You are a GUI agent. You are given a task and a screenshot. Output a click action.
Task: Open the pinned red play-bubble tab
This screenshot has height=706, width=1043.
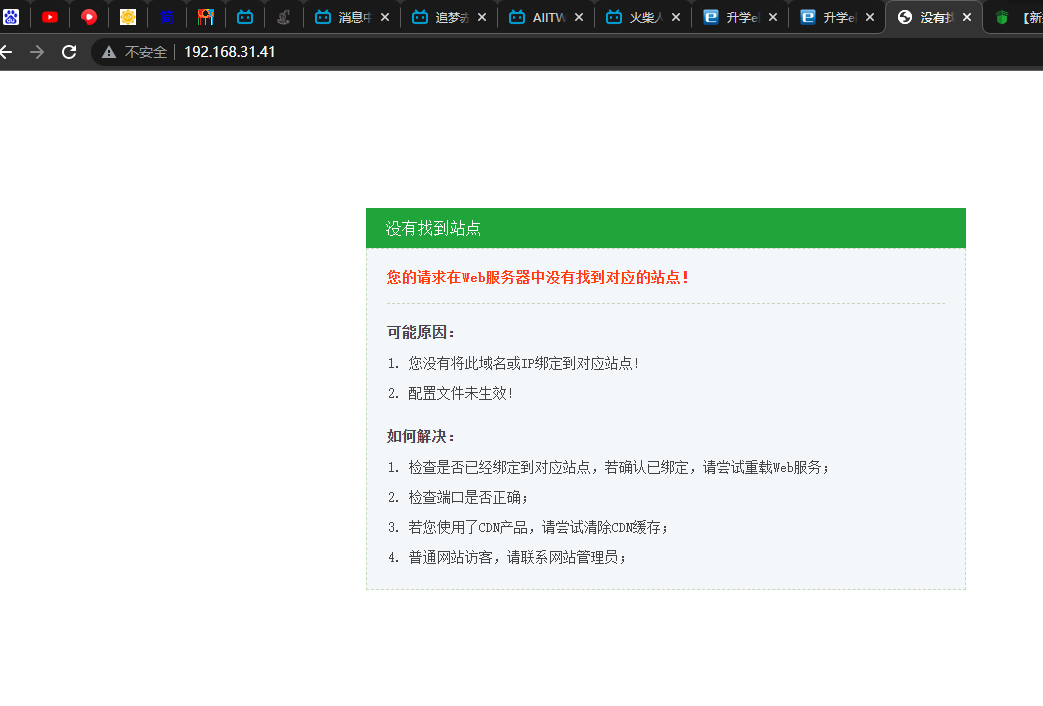[88, 17]
